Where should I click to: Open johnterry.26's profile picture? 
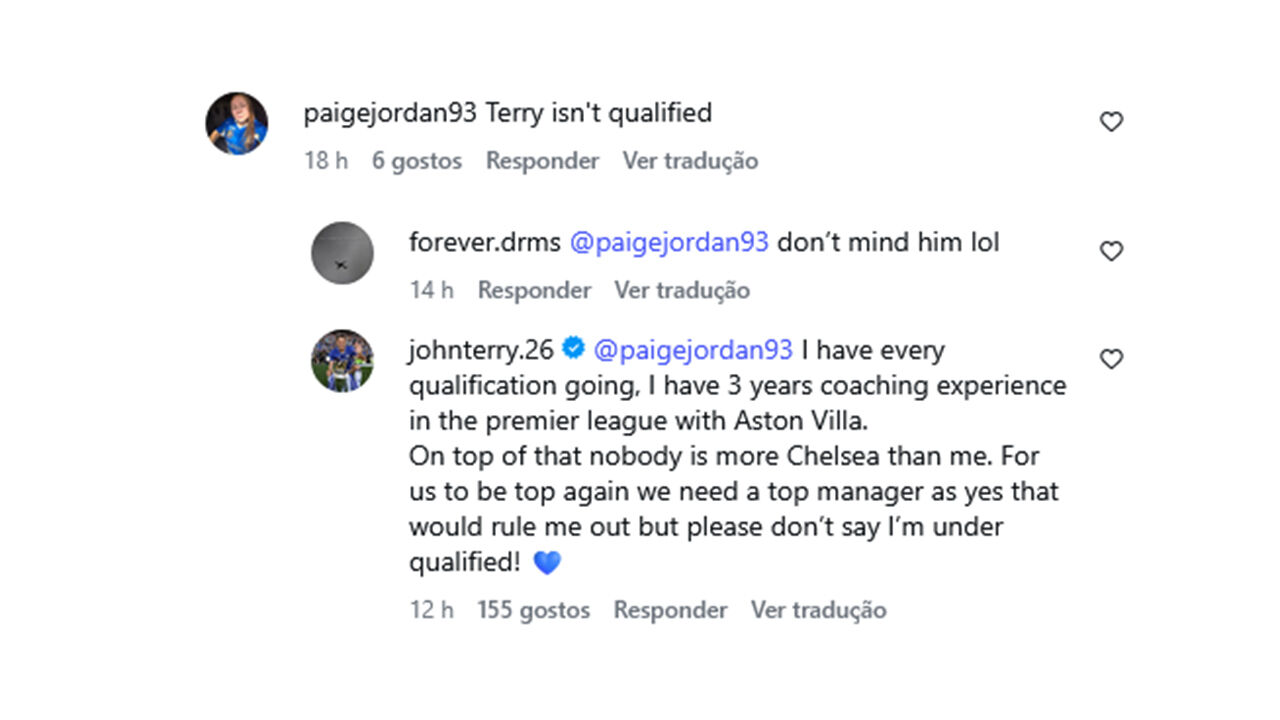pos(342,358)
